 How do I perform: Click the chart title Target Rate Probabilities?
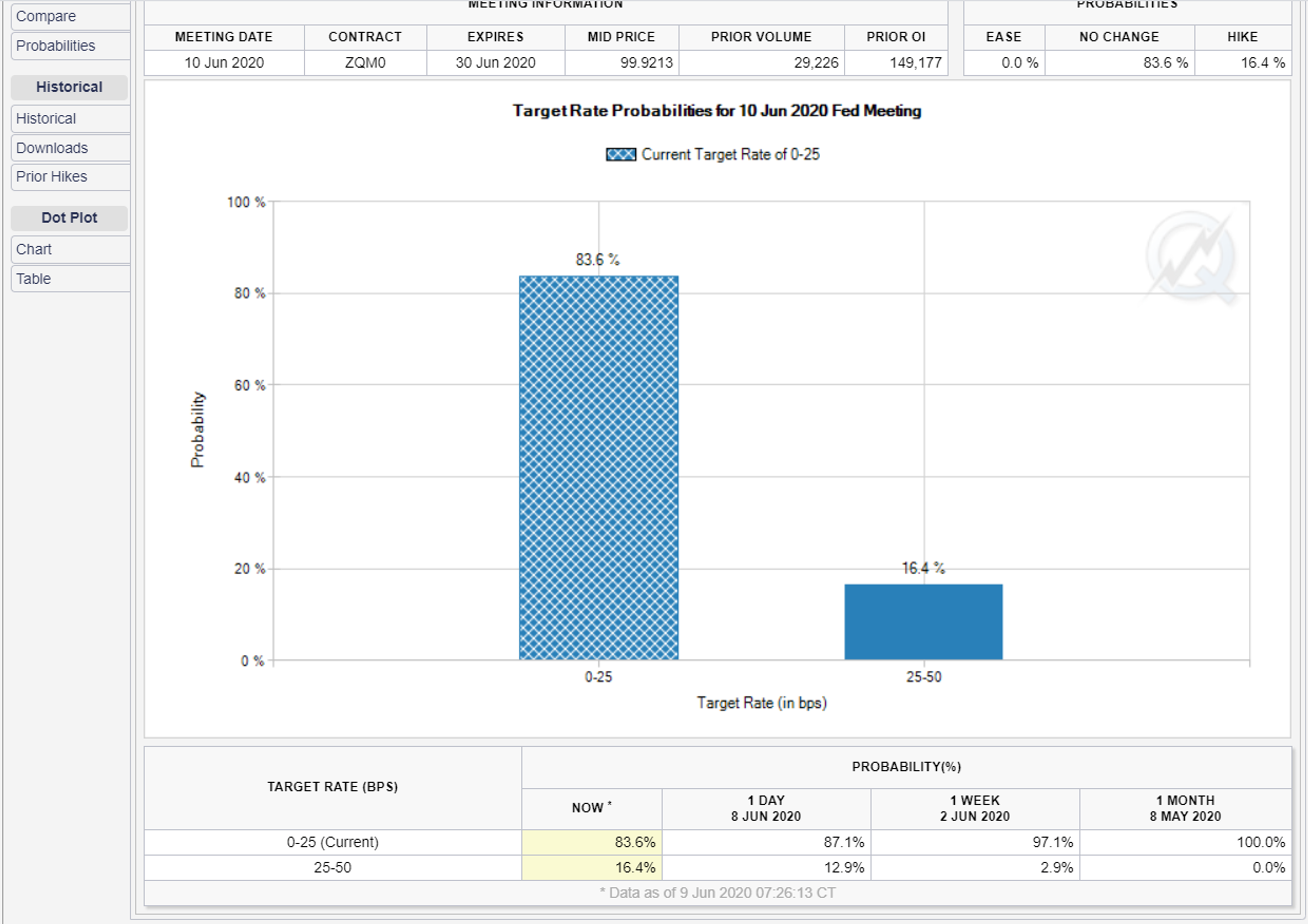717,110
